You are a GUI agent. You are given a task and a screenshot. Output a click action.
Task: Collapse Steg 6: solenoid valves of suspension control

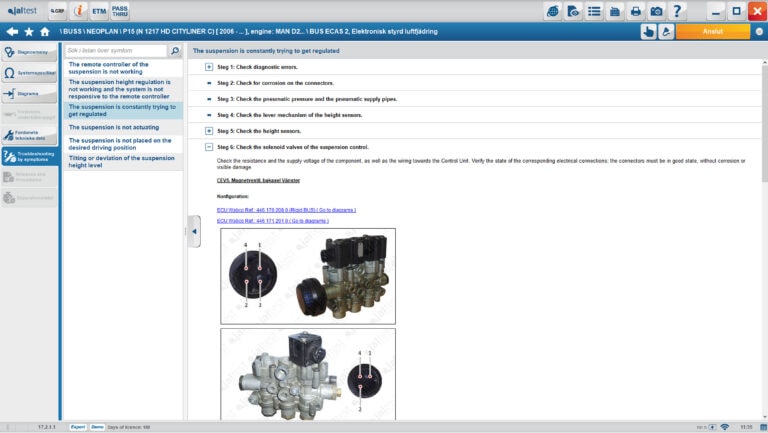[209, 147]
